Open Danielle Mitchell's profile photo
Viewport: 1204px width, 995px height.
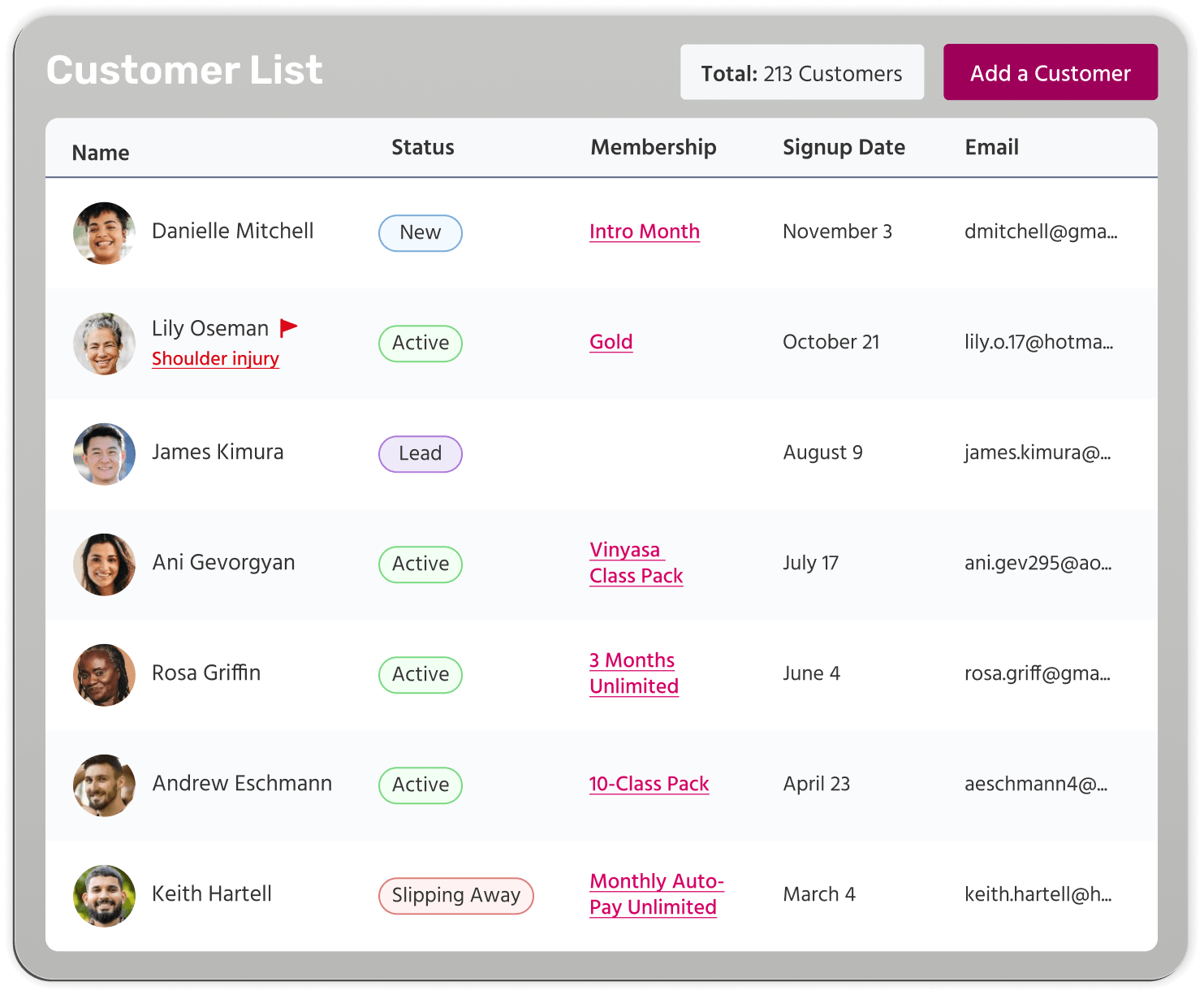click(104, 233)
